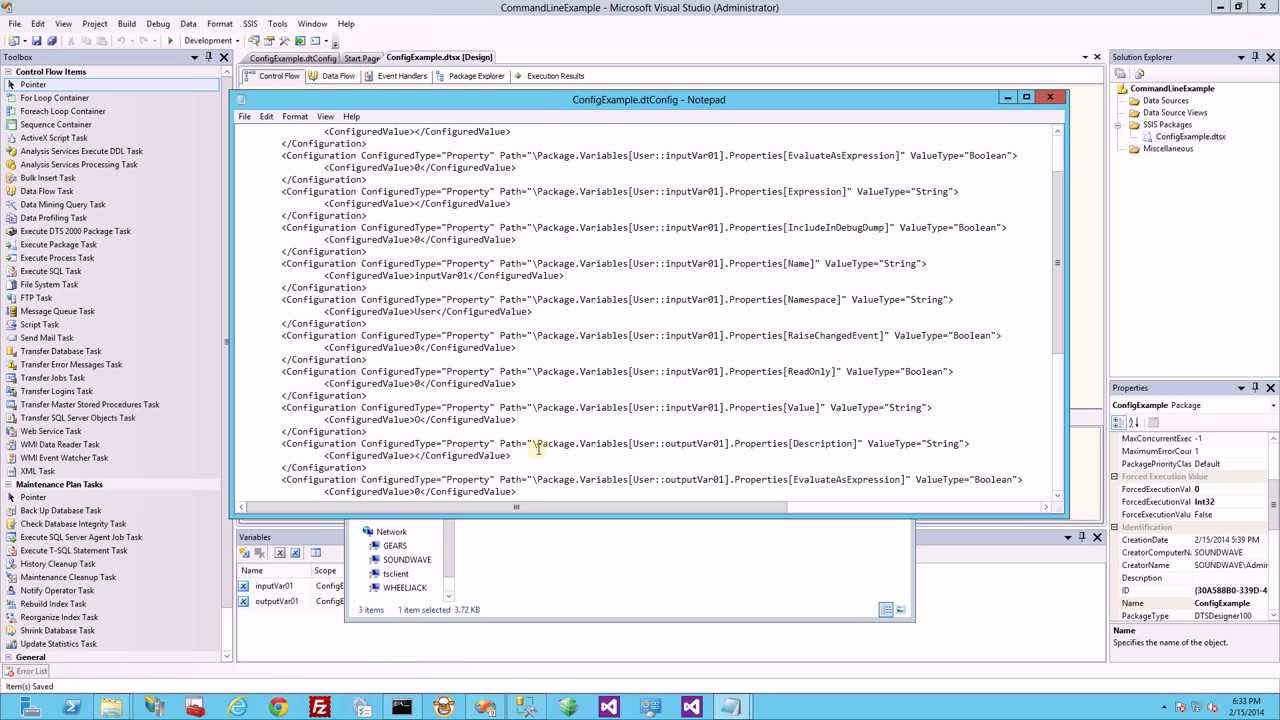Viewport: 1280px width, 720px height.
Task: Switch to the Start Page document tab
Action: tap(361, 58)
